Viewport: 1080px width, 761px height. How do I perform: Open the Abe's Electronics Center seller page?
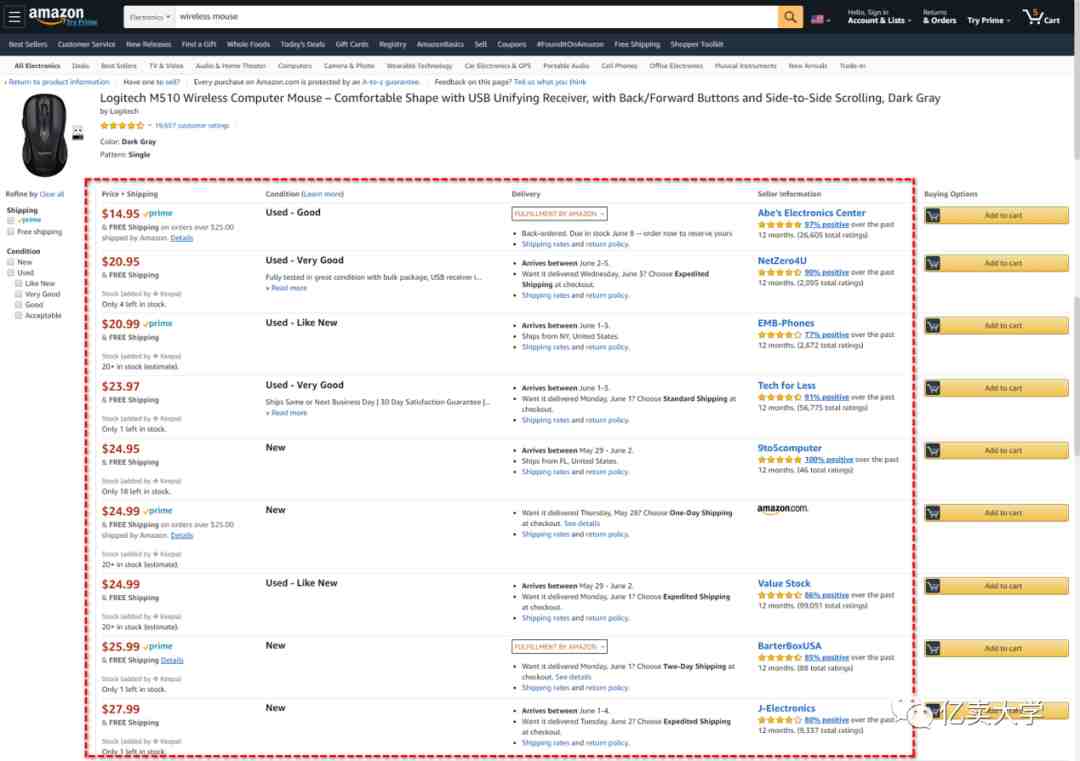click(811, 213)
